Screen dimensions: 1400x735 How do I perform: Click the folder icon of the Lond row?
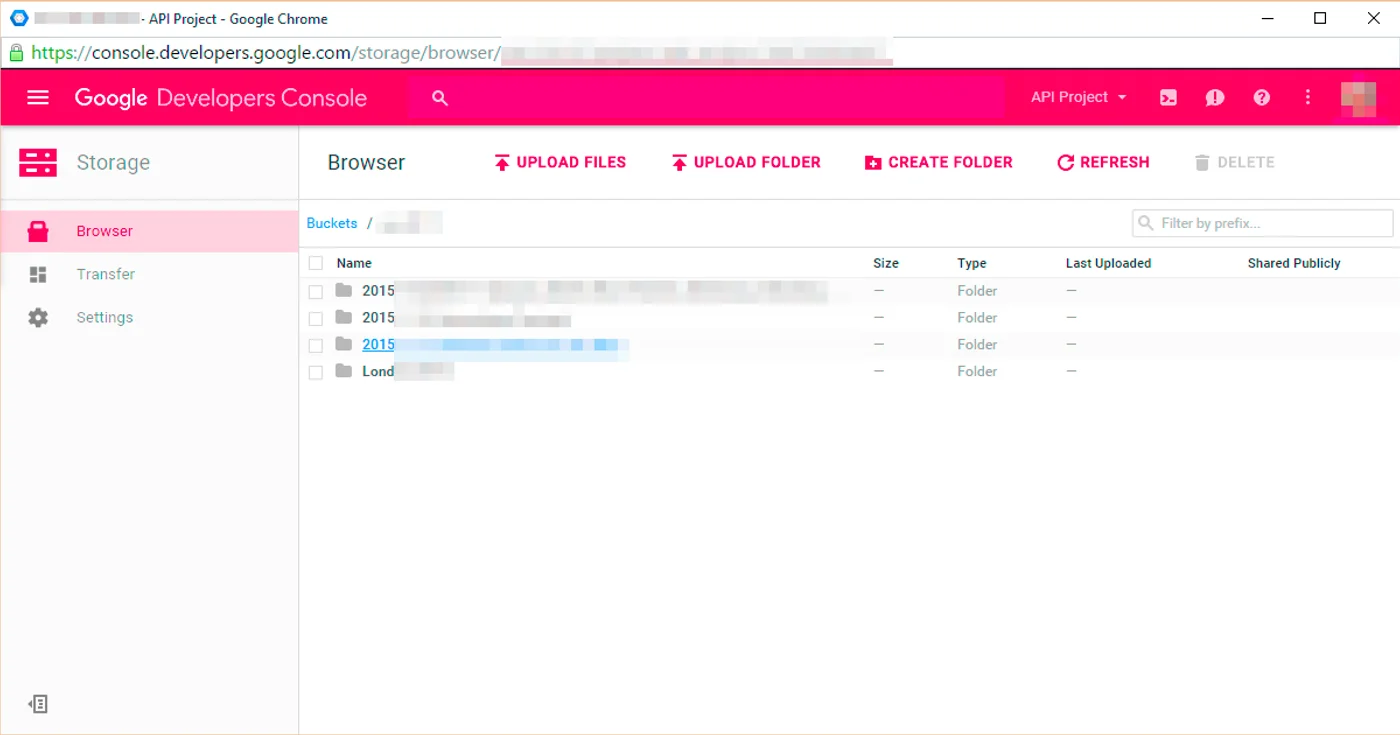(x=344, y=371)
